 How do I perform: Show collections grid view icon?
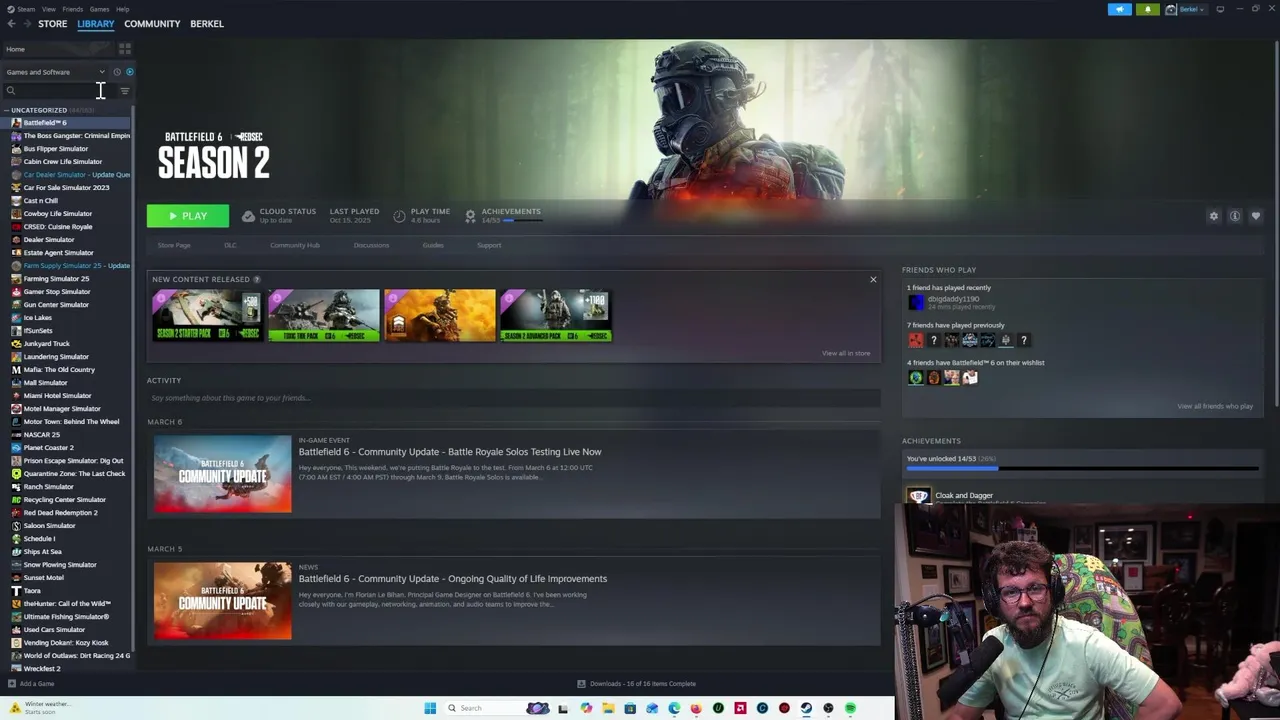[125, 49]
